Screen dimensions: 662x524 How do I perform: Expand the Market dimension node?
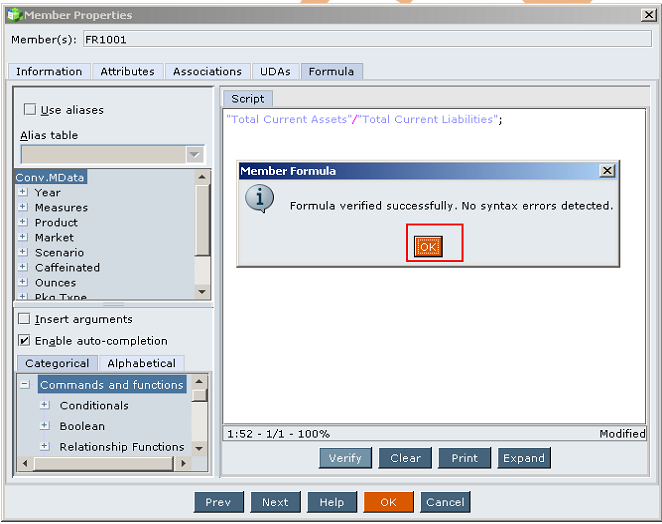pyautogui.click(x=23, y=237)
